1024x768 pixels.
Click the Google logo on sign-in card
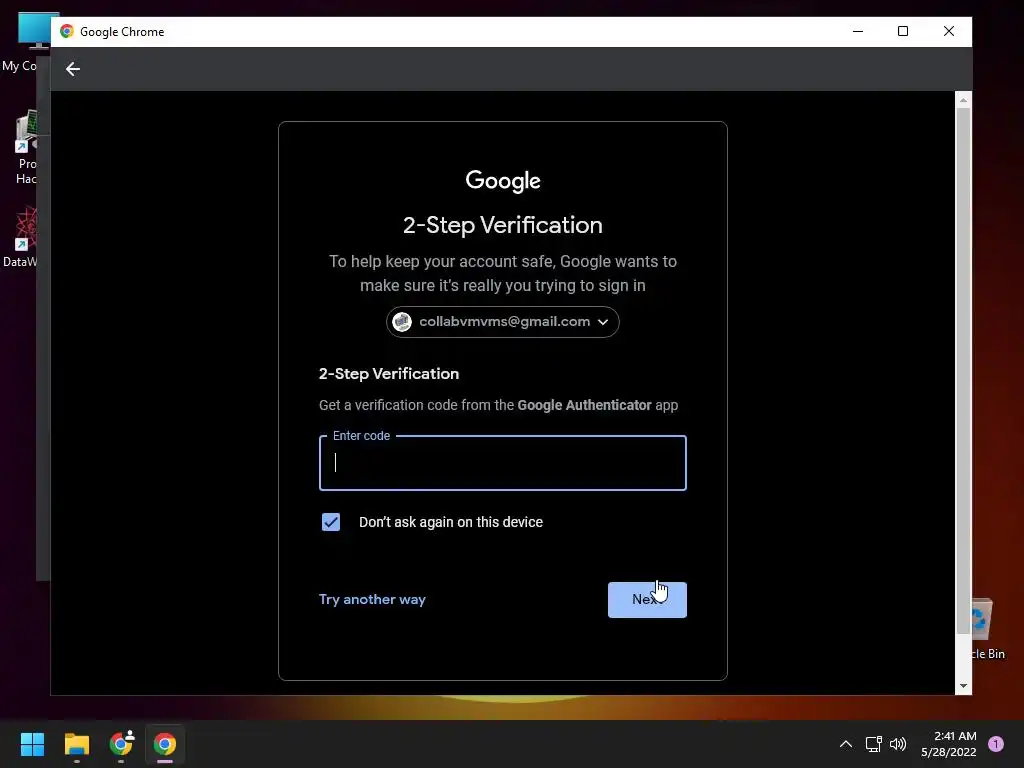[x=502, y=181]
